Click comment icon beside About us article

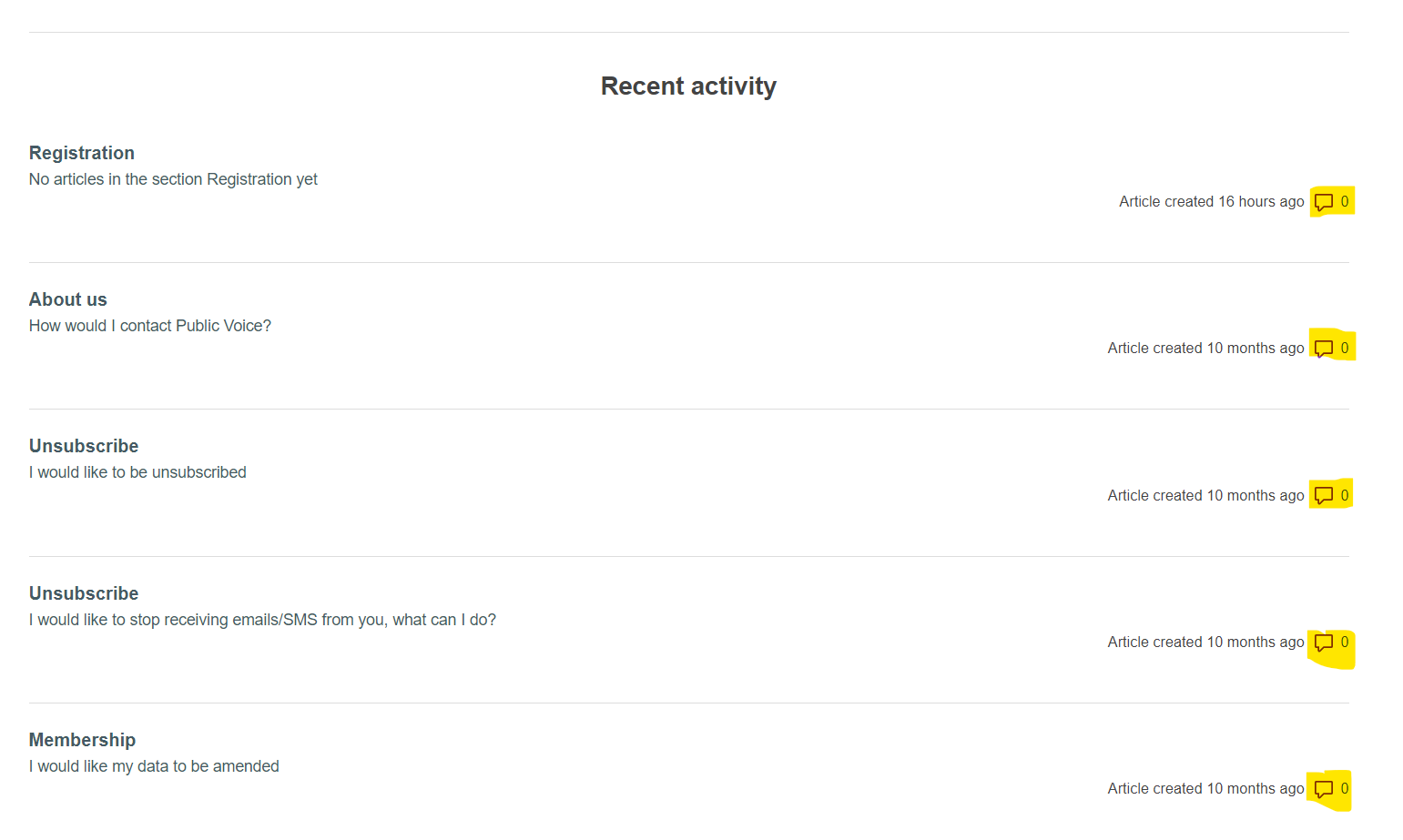[x=1324, y=349]
